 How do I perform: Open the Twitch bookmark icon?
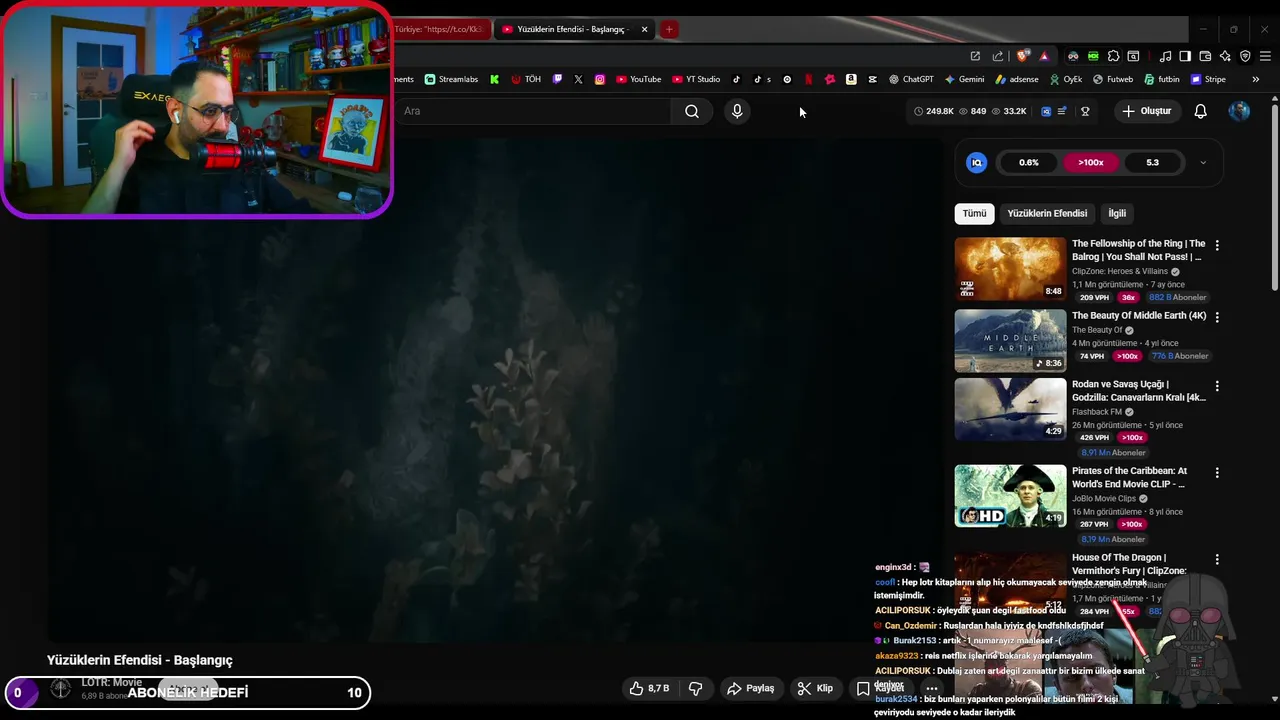(x=557, y=79)
